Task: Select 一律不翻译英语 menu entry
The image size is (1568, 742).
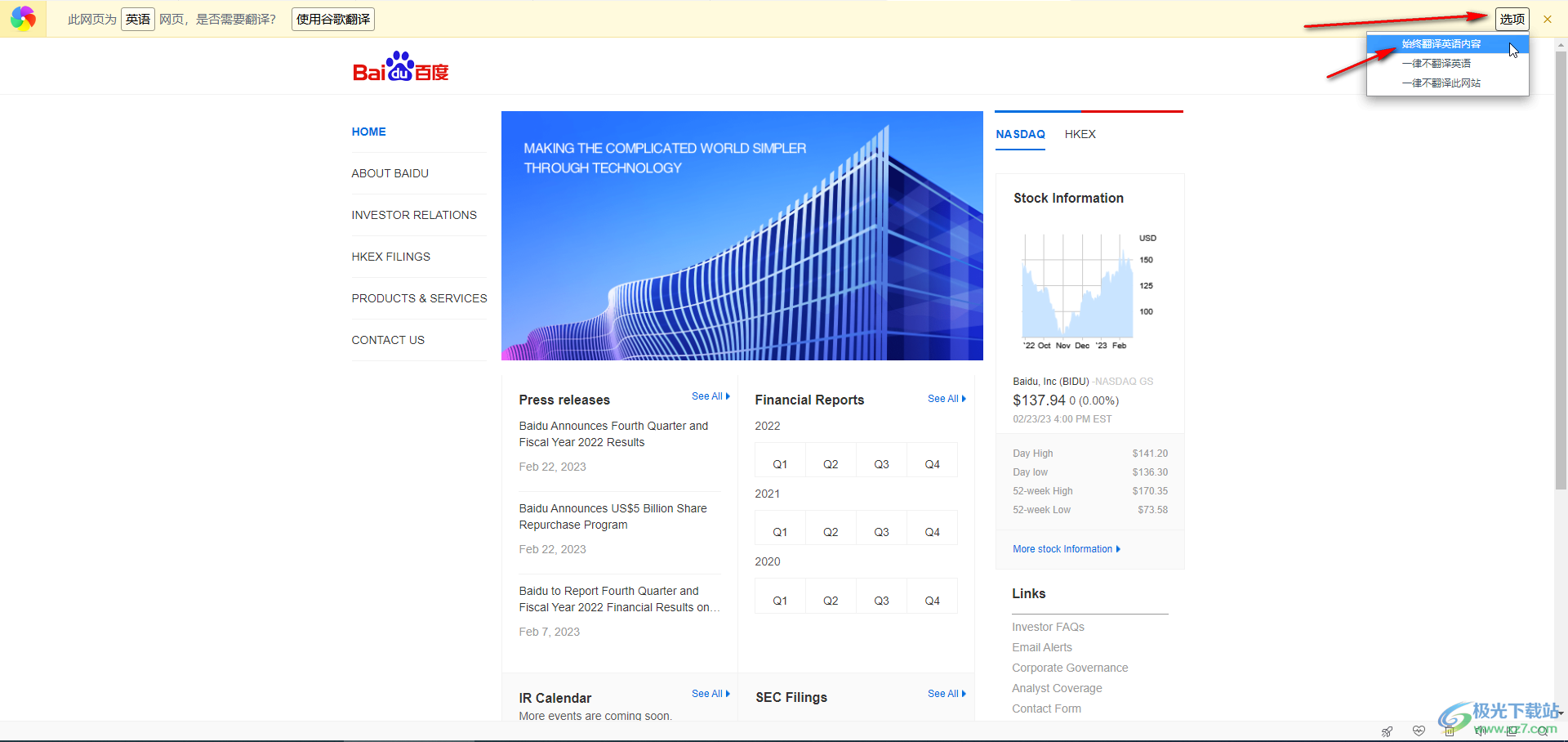Action: click(x=1447, y=64)
